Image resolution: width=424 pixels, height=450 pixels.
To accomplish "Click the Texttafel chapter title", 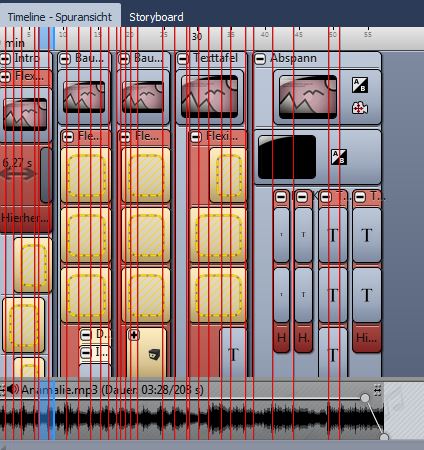I will click(x=216, y=58).
